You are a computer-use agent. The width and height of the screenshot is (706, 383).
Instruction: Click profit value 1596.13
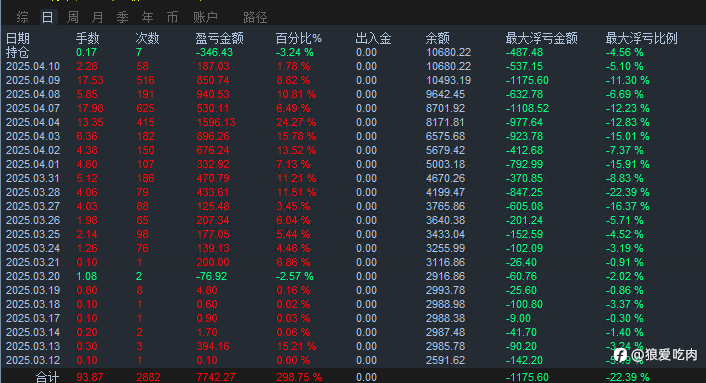[216, 122]
